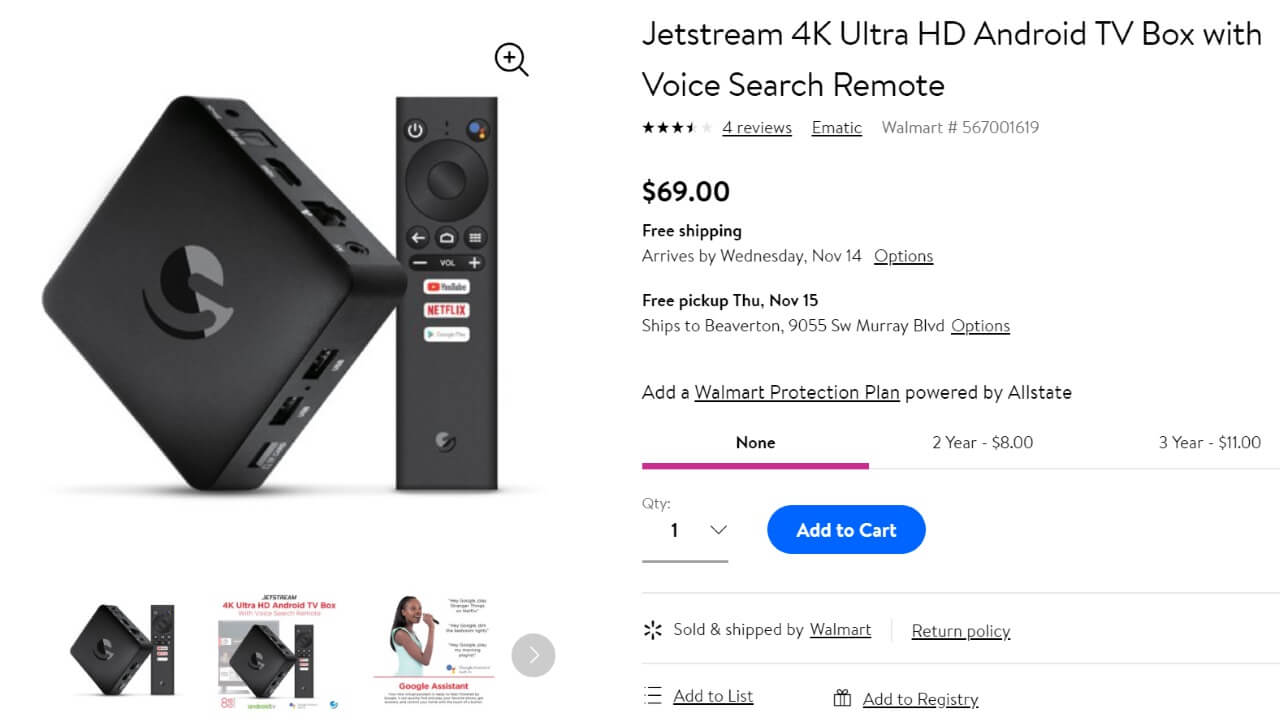Open the Ematic brand link

[837, 128]
